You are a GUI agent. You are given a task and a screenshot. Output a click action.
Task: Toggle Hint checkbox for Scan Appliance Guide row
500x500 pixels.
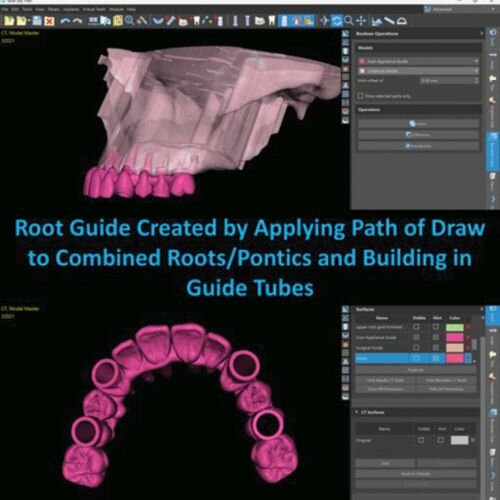(x=436, y=337)
